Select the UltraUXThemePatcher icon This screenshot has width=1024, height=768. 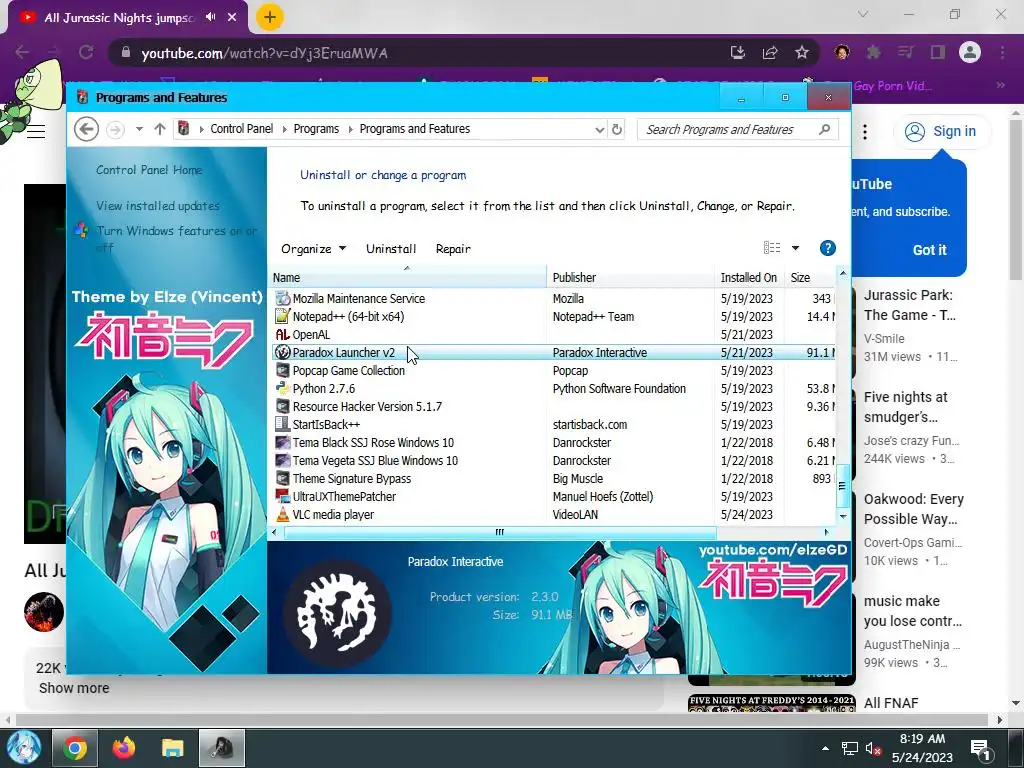pyautogui.click(x=282, y=496)
